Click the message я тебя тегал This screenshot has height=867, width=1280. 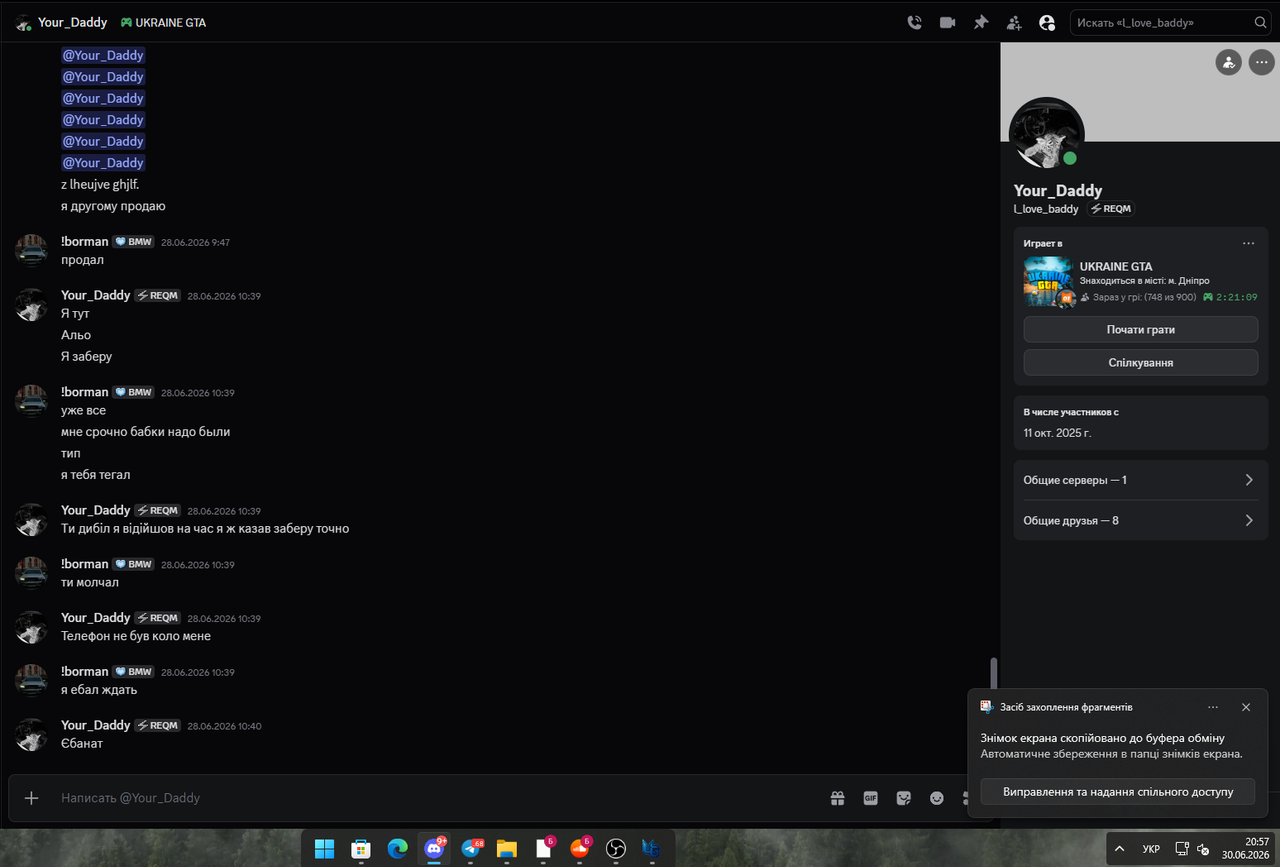[95, 474]
